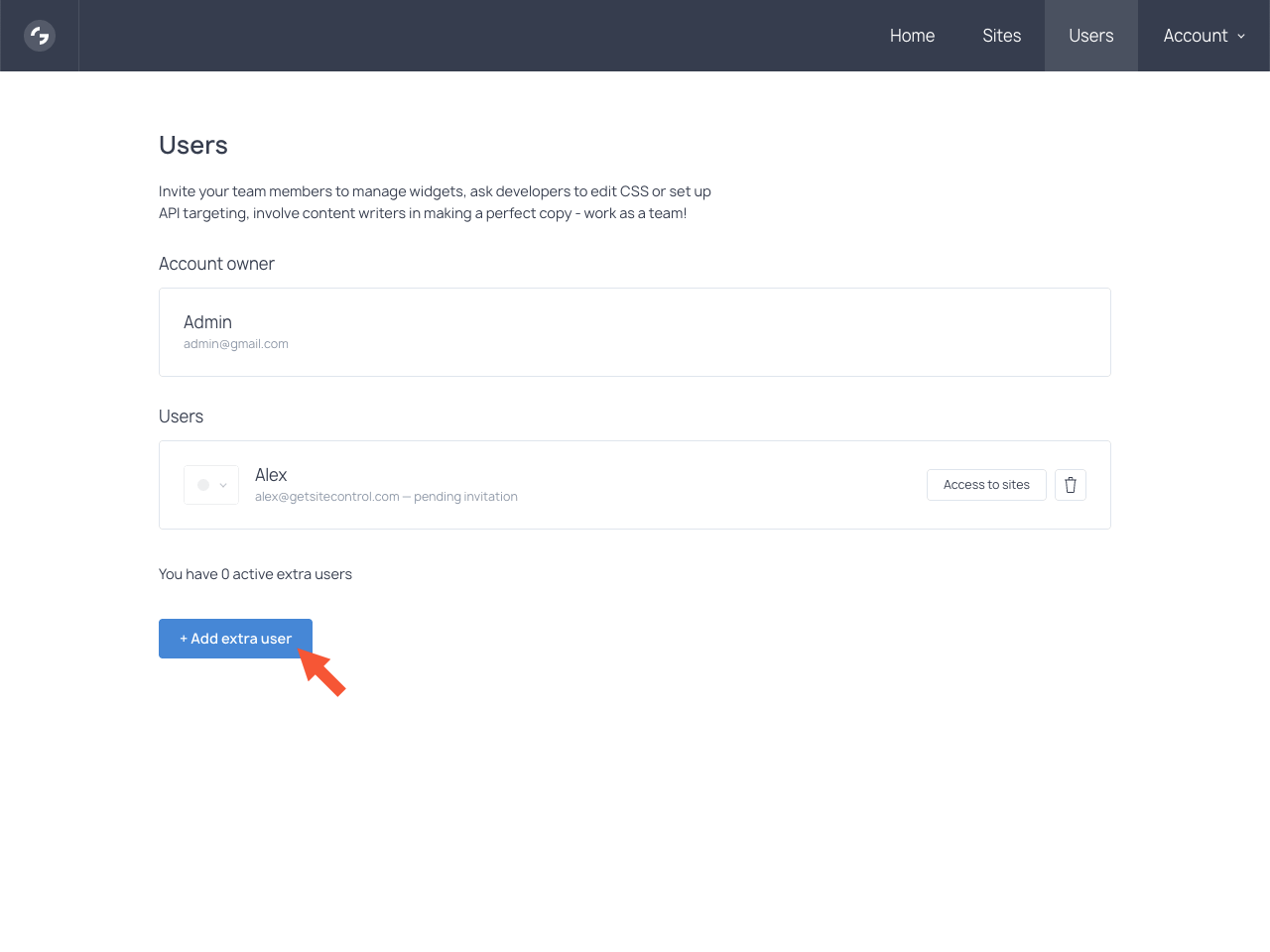This screenshot has width=1270, height=952.
Task: Click the Users section label above Alex
Action: (x=181, y=416)
